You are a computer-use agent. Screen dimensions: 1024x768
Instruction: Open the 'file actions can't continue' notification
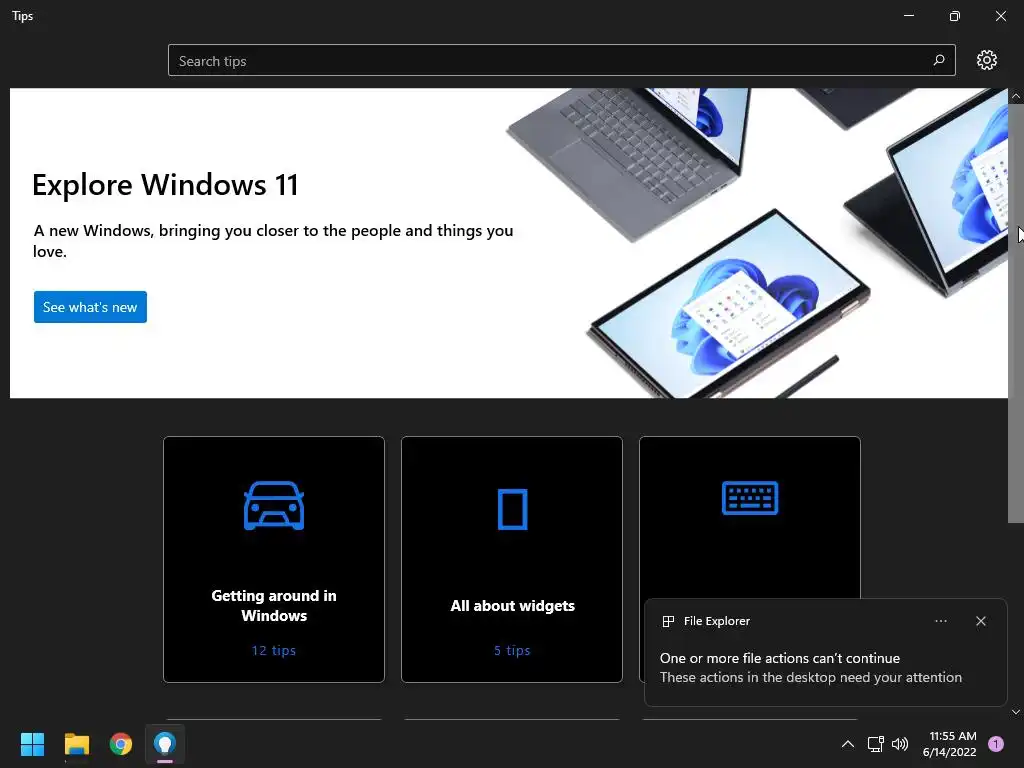[825, 652]
